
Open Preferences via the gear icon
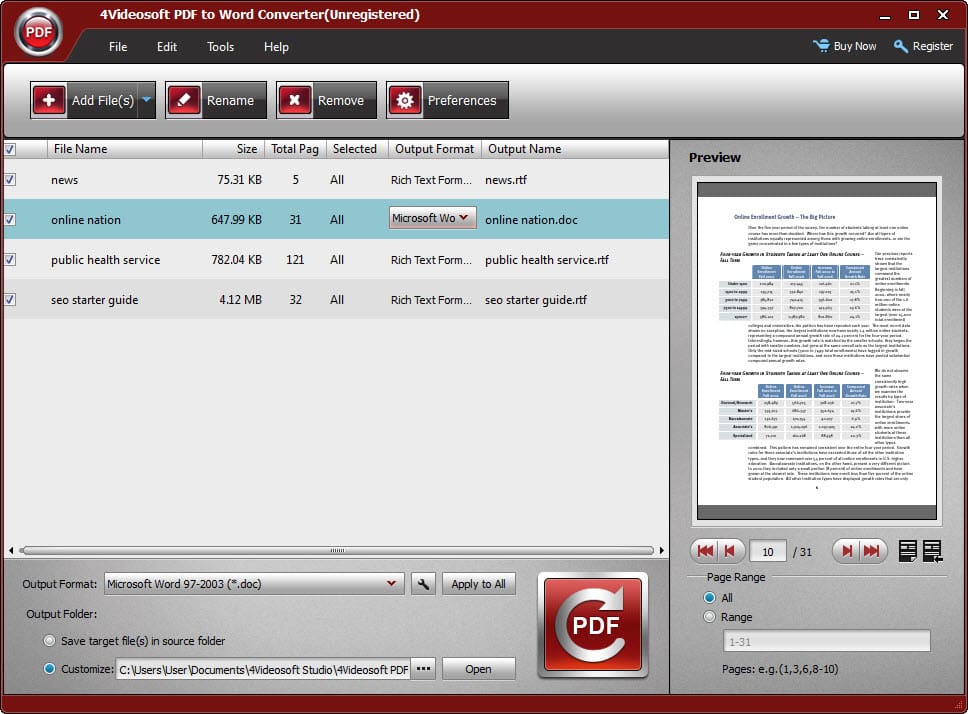[405, 99]
